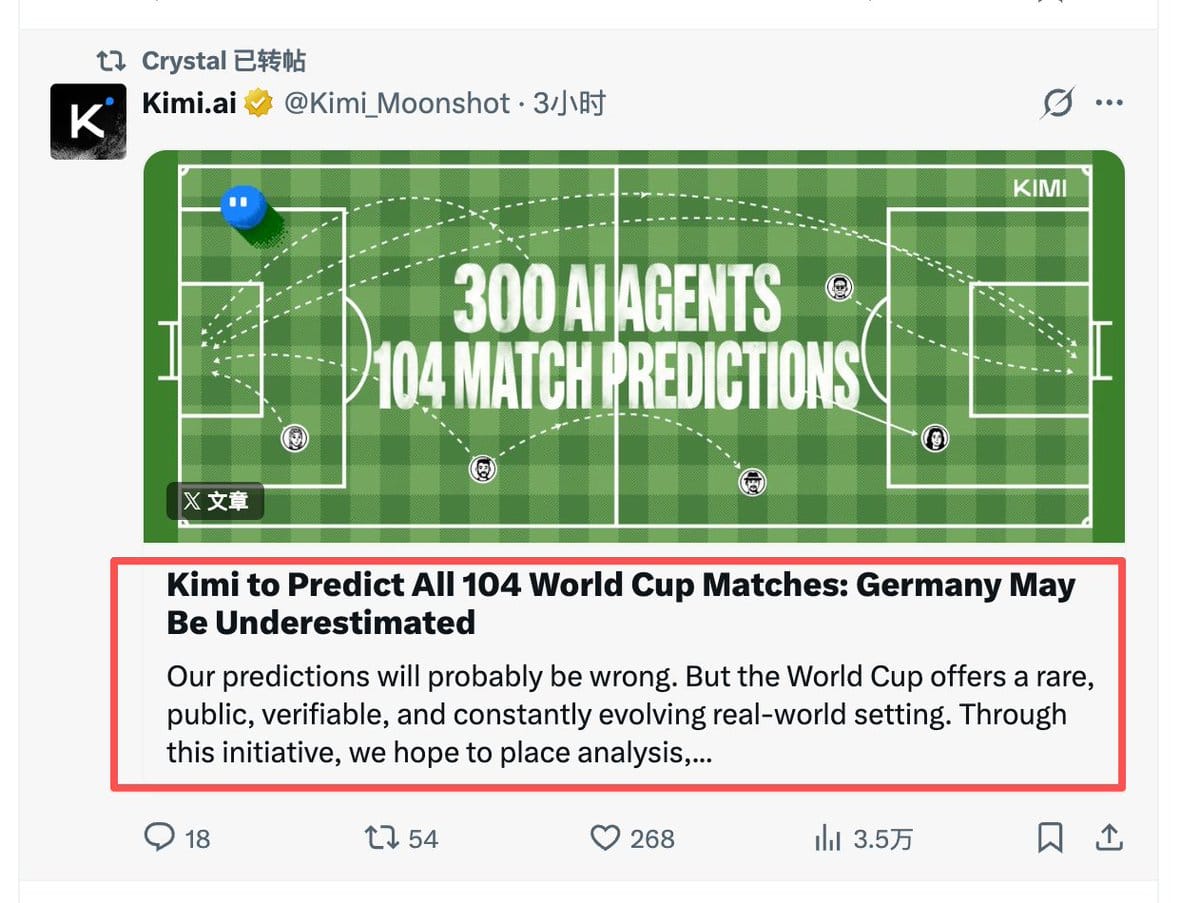
Task: Open Kimi.ai display name link
Action: [x=190, y=103]
